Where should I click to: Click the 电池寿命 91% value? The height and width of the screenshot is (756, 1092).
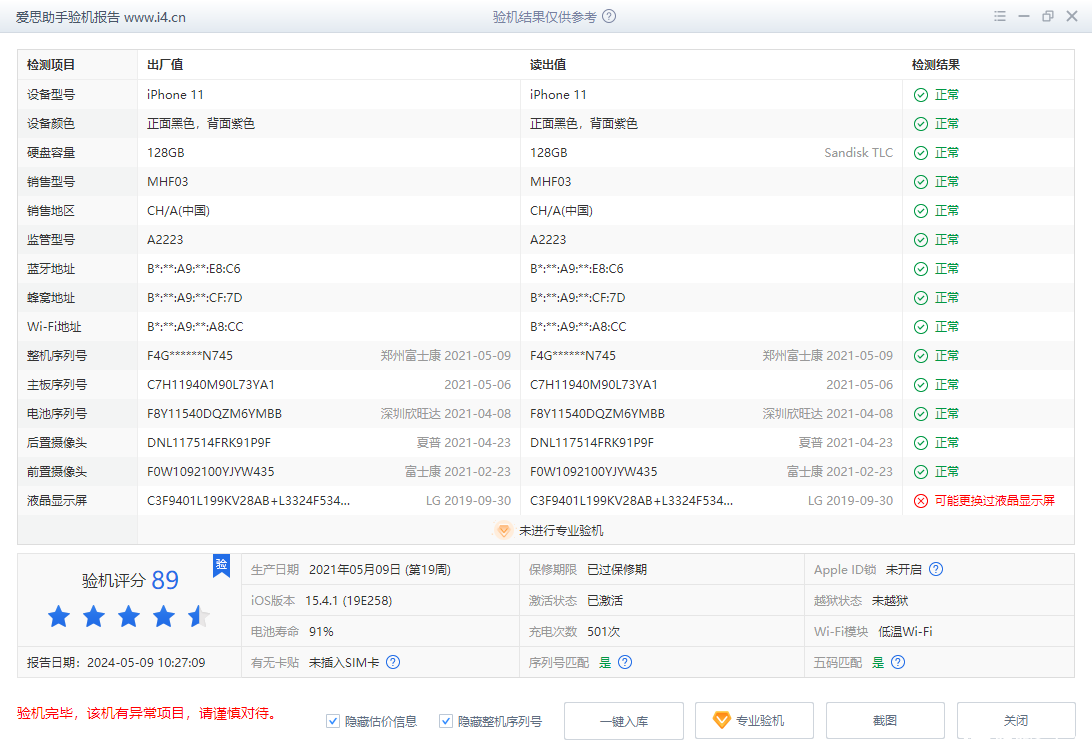pyautogui.click(x=321, y=631)
